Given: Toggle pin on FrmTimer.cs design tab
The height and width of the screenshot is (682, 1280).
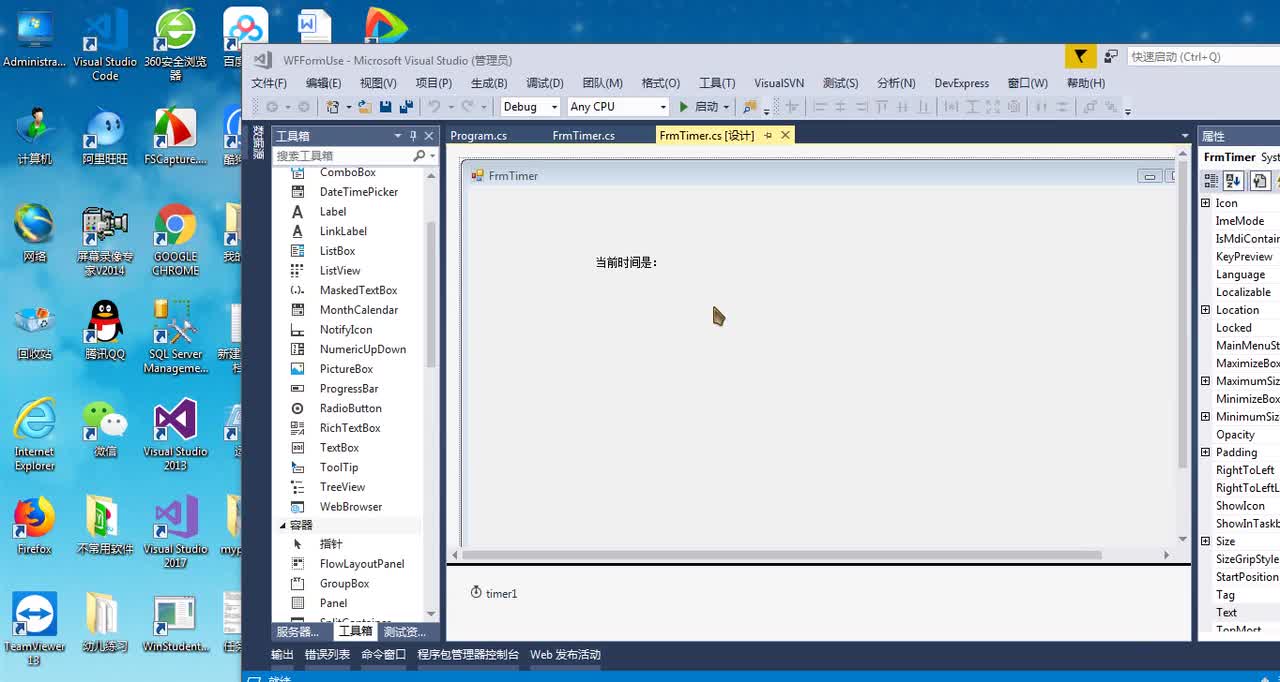Looking at the screenshot, I should [768, 135].
